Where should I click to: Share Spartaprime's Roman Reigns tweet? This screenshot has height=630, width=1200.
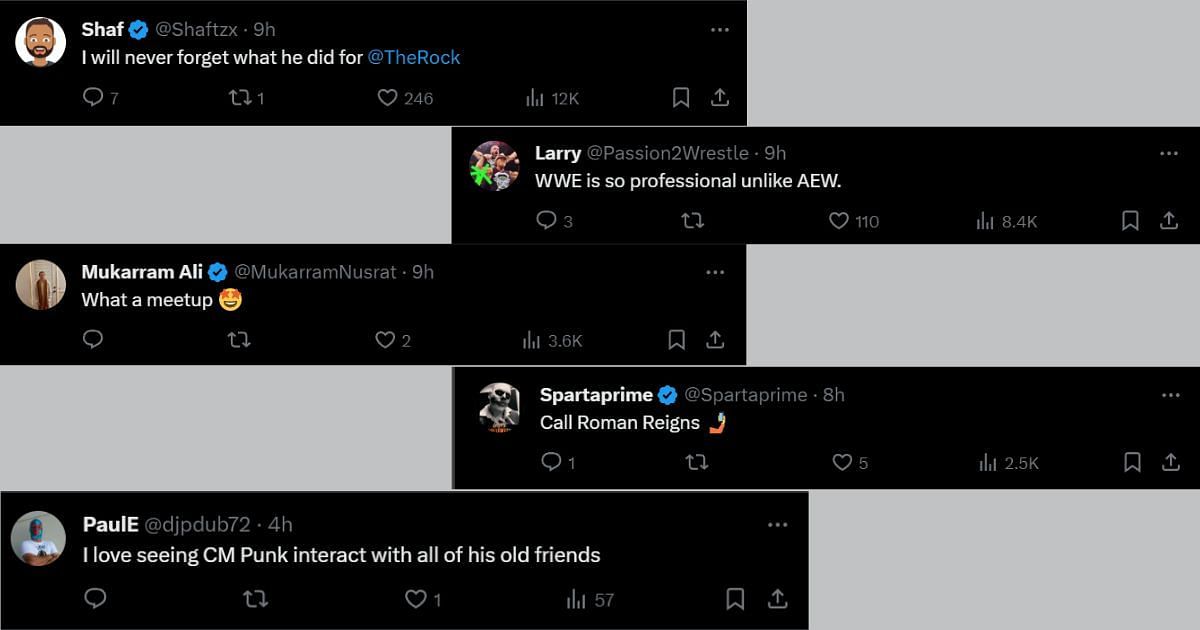[1171, 462]
